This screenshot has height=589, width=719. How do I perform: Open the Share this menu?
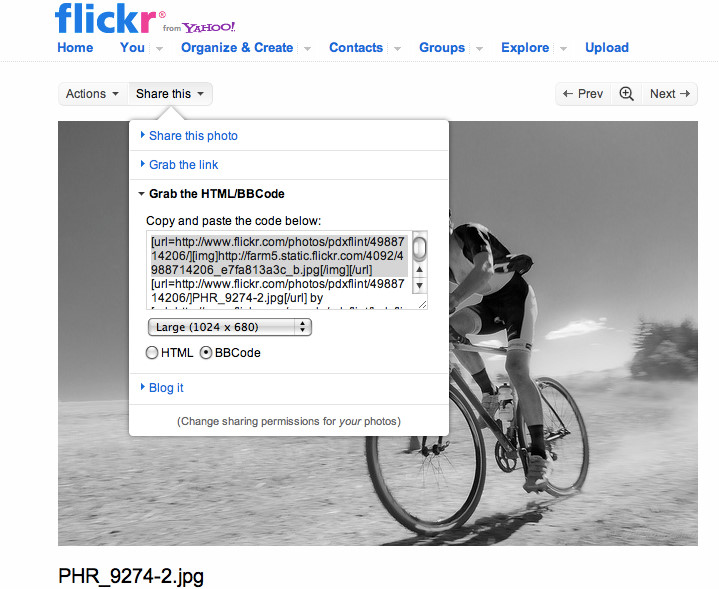tap(170, 94)
